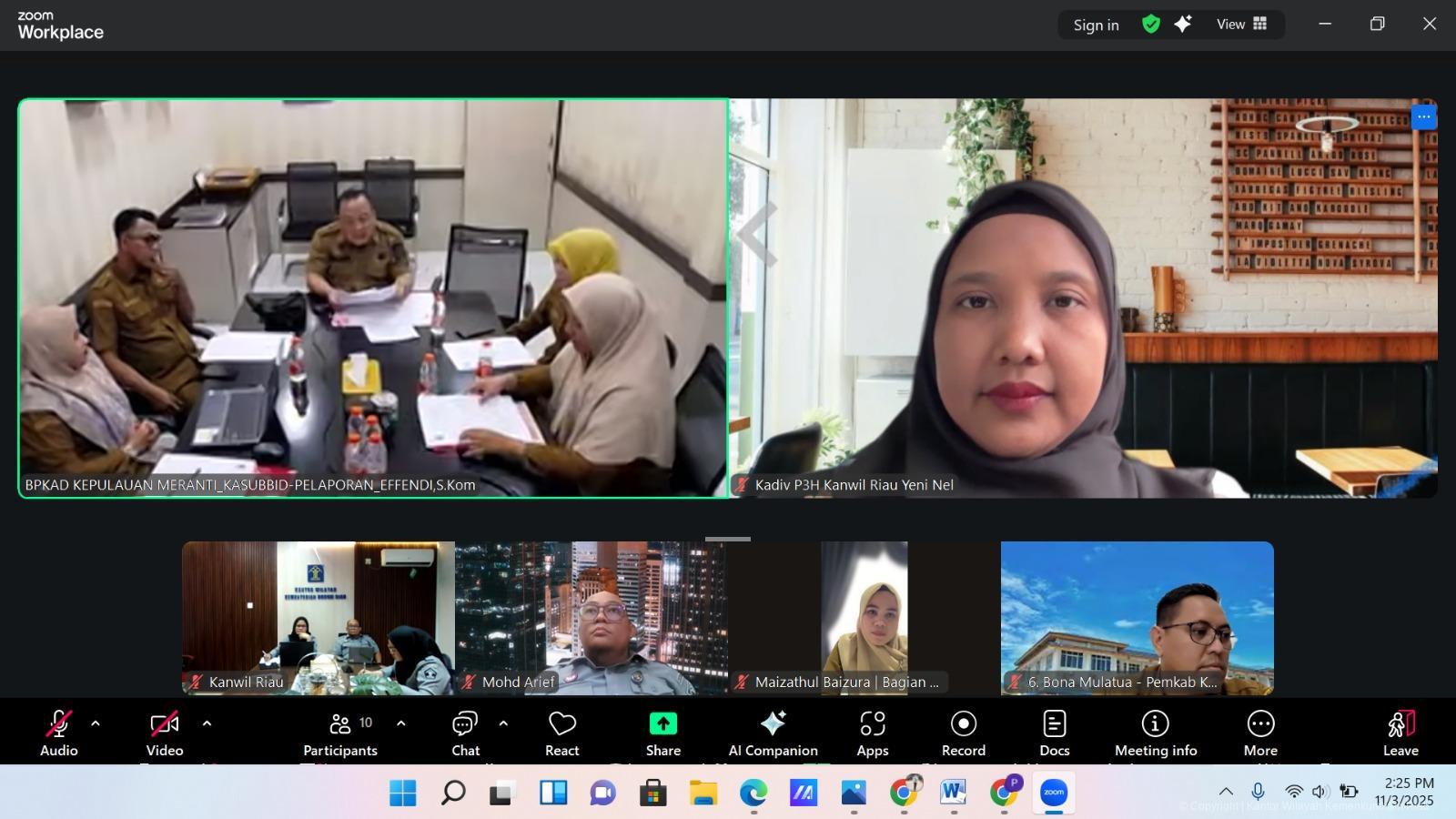1456x819 pixels.
Task: Expand video options arrow next to Video
Action: [x=207, y=723]
